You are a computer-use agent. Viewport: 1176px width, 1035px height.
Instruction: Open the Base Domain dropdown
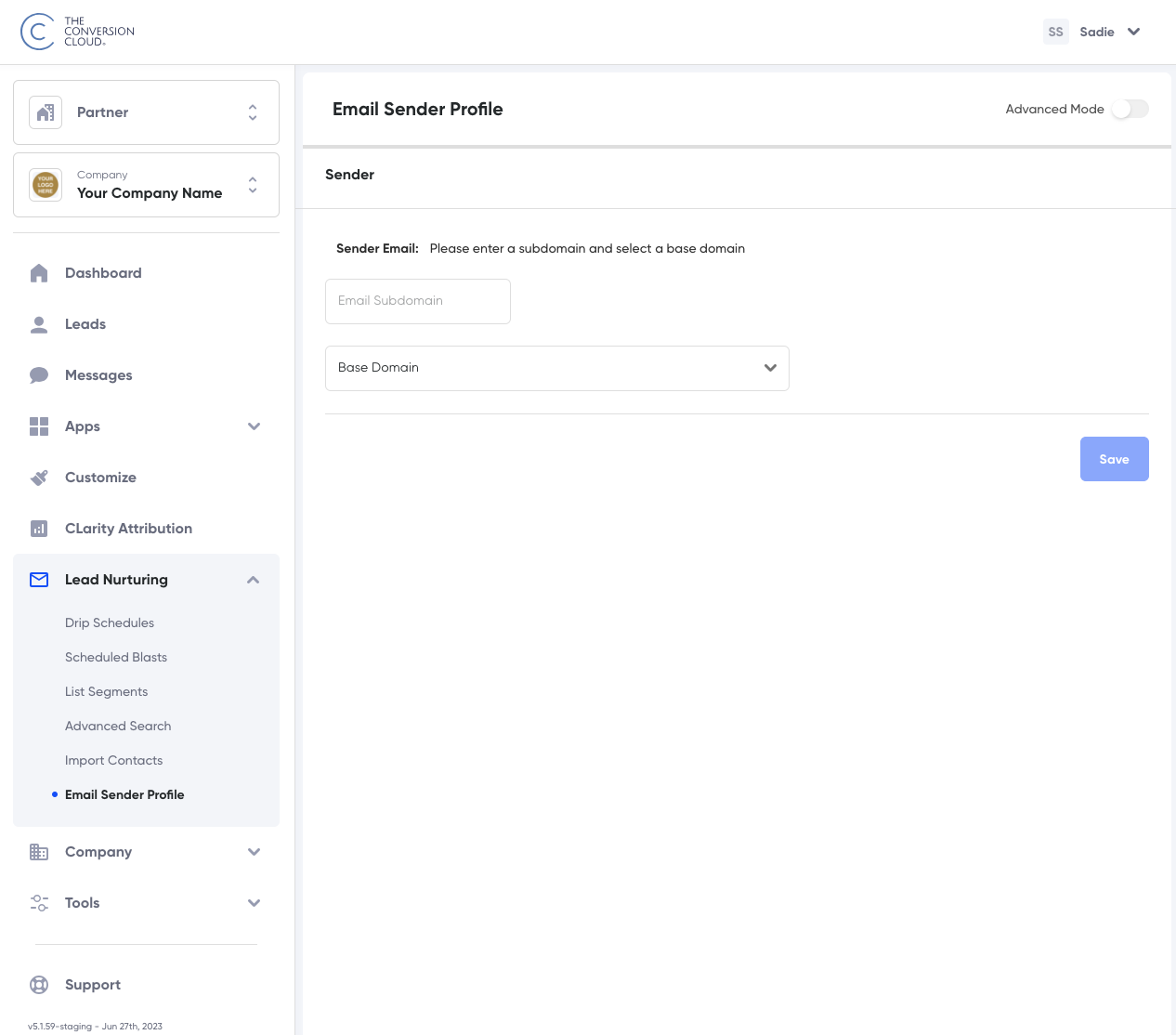click(557, 368)
